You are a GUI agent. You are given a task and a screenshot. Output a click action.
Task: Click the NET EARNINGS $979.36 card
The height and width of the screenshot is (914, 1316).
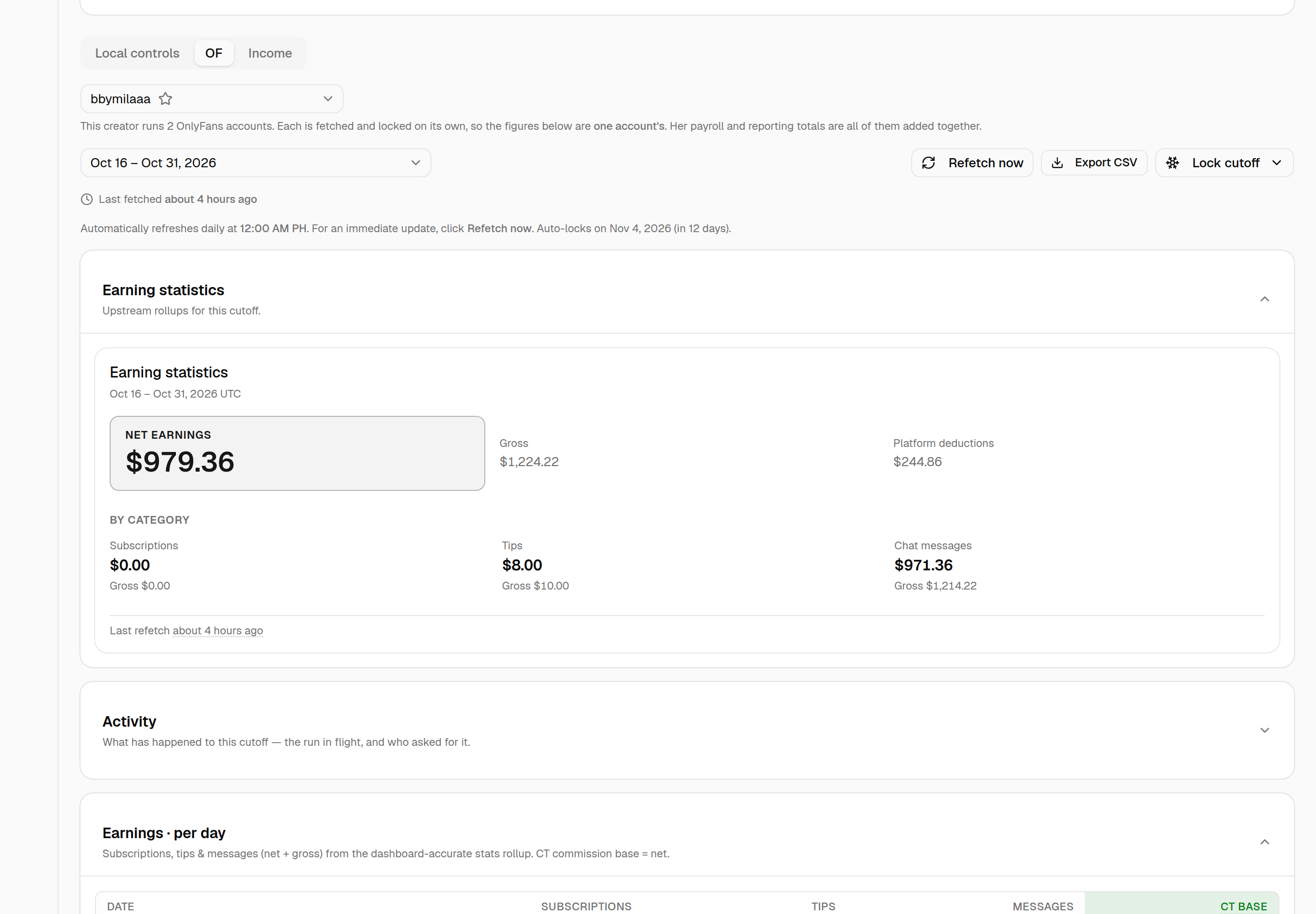297,453
